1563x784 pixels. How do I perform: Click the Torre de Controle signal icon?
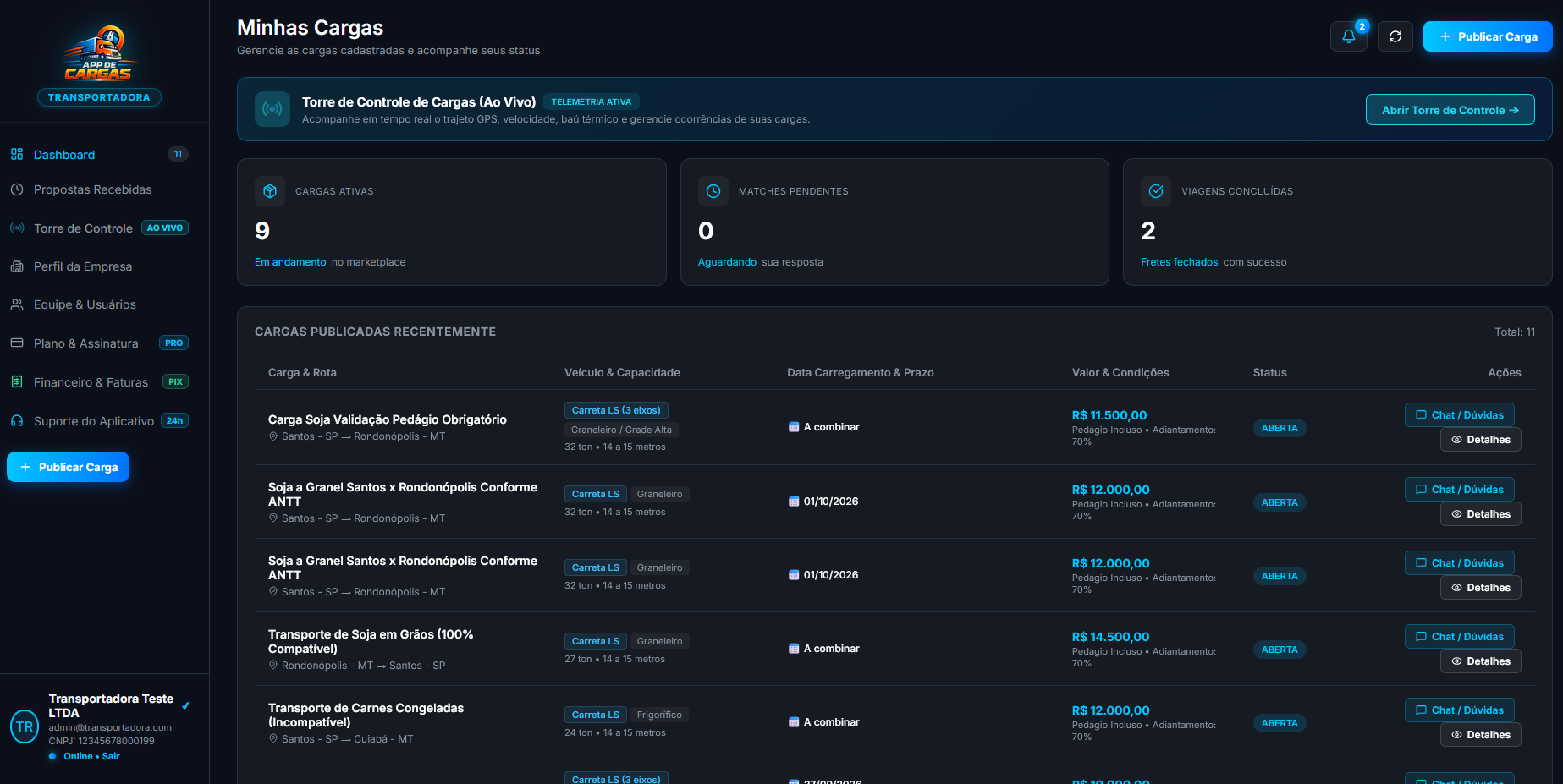pos(17,228)
